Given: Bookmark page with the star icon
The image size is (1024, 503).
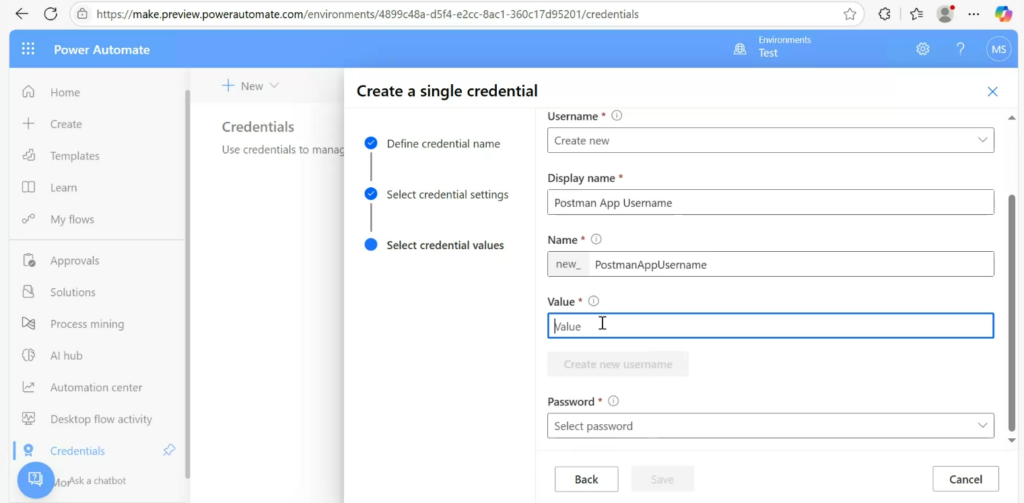Looking at the screenshot, I should point(849,14).
